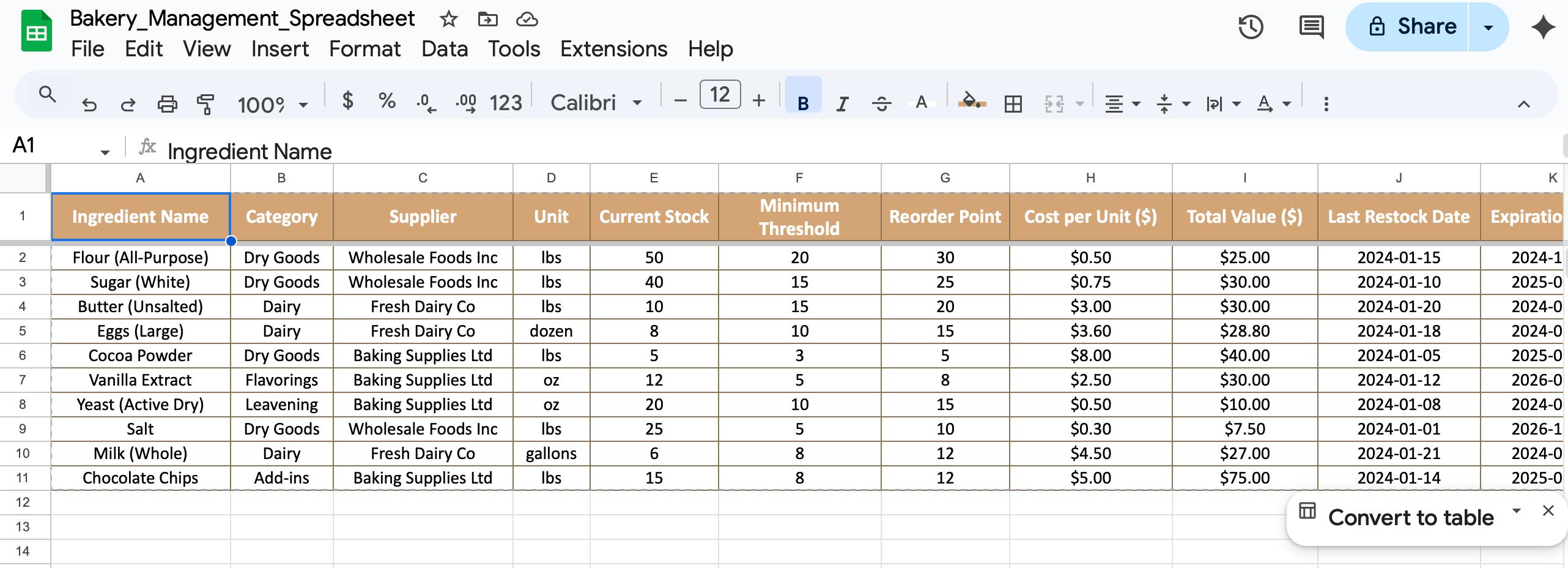Select the paint format roller icon
The image size is (1568, 568).
click(205, 104)
